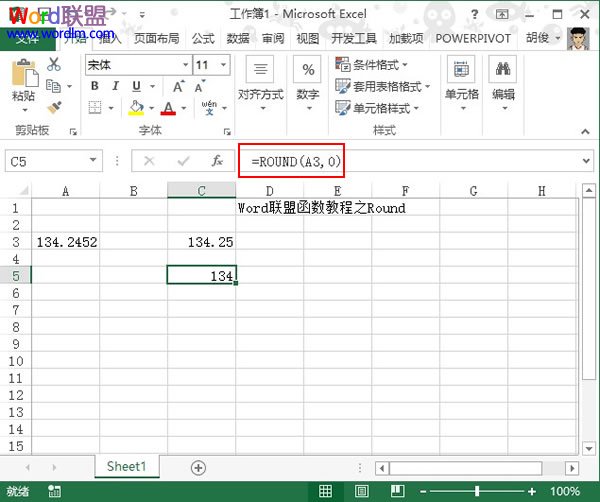Switch to Page Layout view in status bar

(362, 491)
